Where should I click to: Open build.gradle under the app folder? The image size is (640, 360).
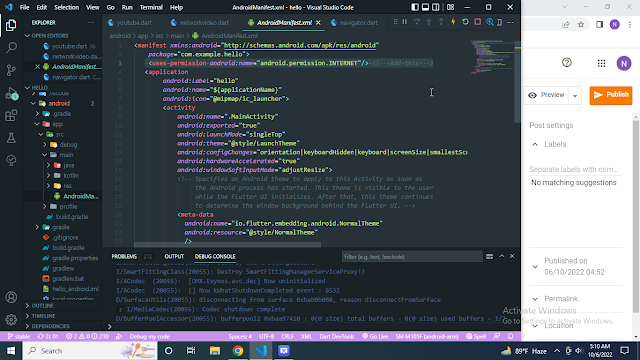coord(72,217)
